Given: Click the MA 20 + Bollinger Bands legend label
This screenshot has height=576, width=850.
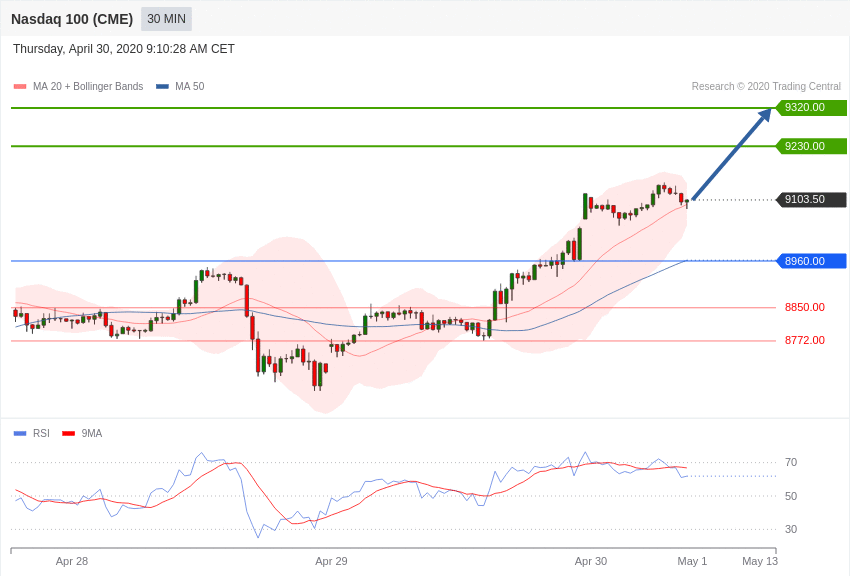Looking at the screenshot, I should (88, 87).
